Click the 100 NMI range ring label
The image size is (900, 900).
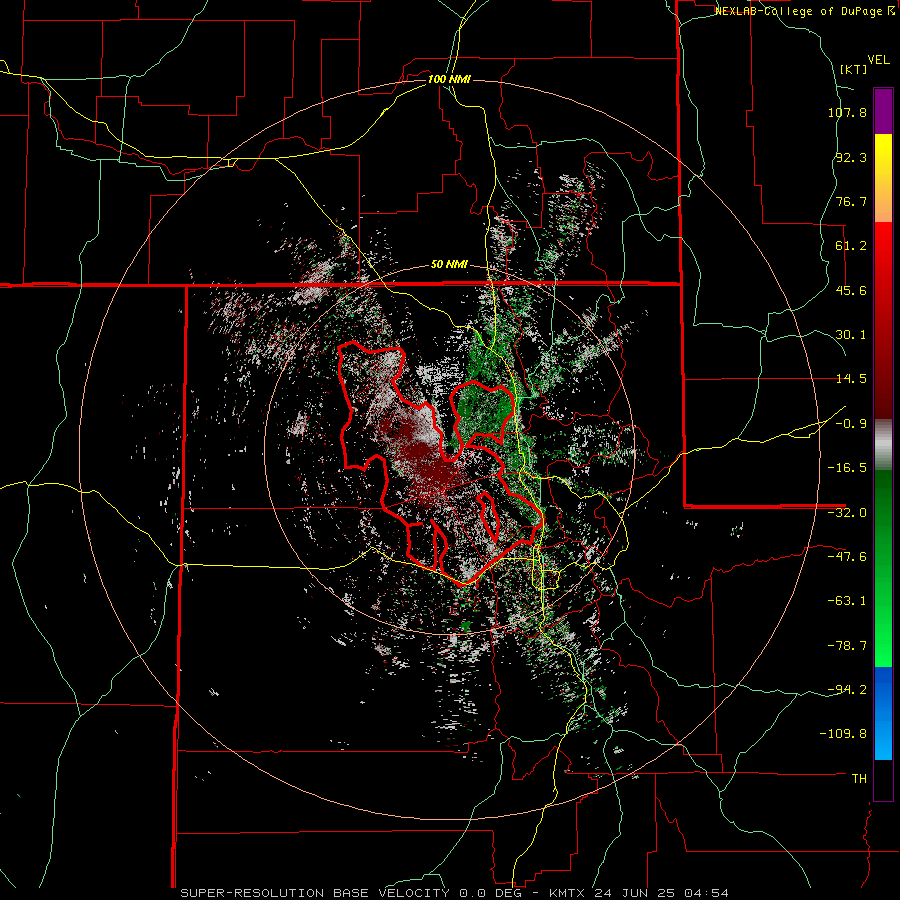coord(449,79)
